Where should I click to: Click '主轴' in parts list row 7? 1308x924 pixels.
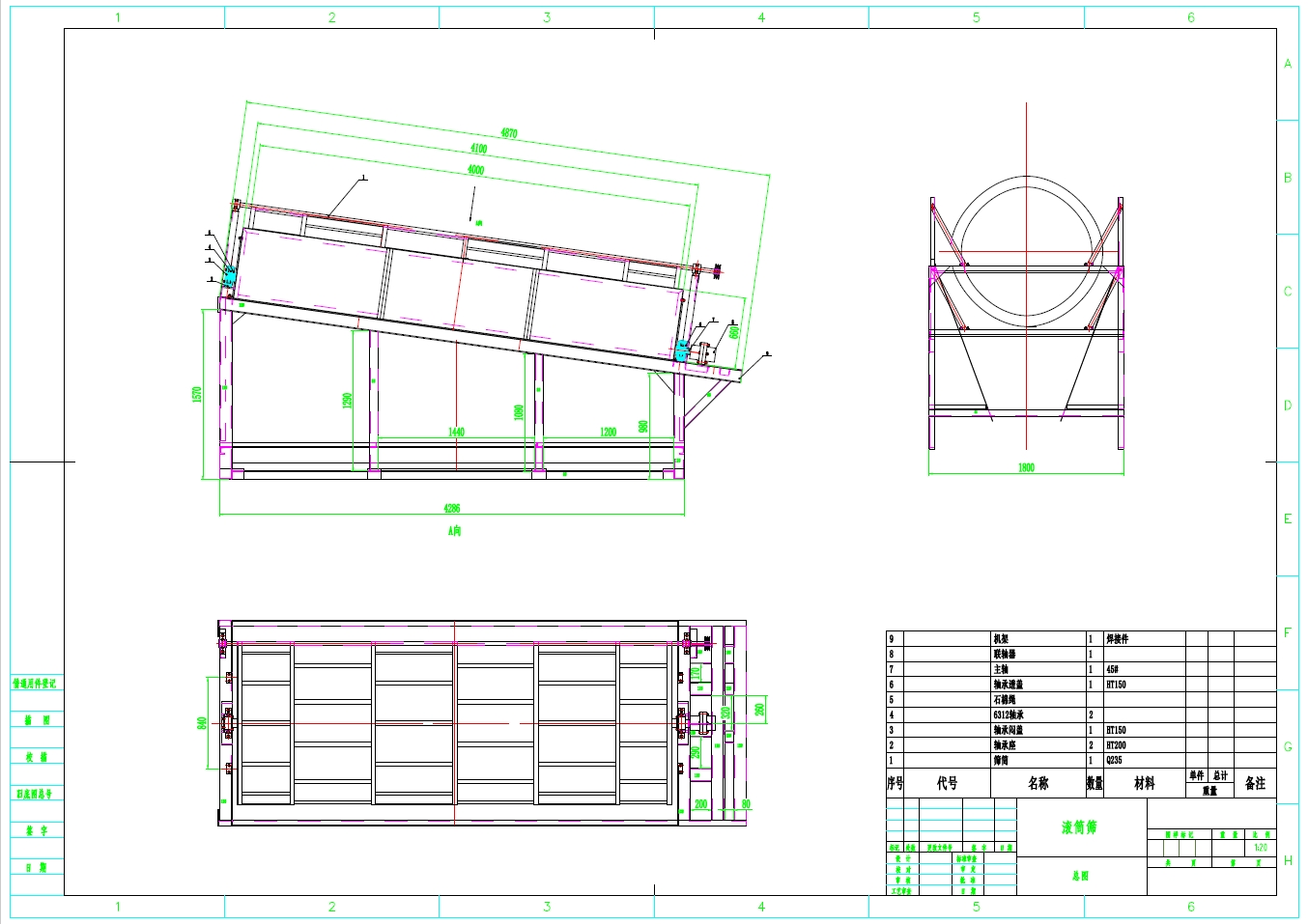click(x=1001, y=669)
